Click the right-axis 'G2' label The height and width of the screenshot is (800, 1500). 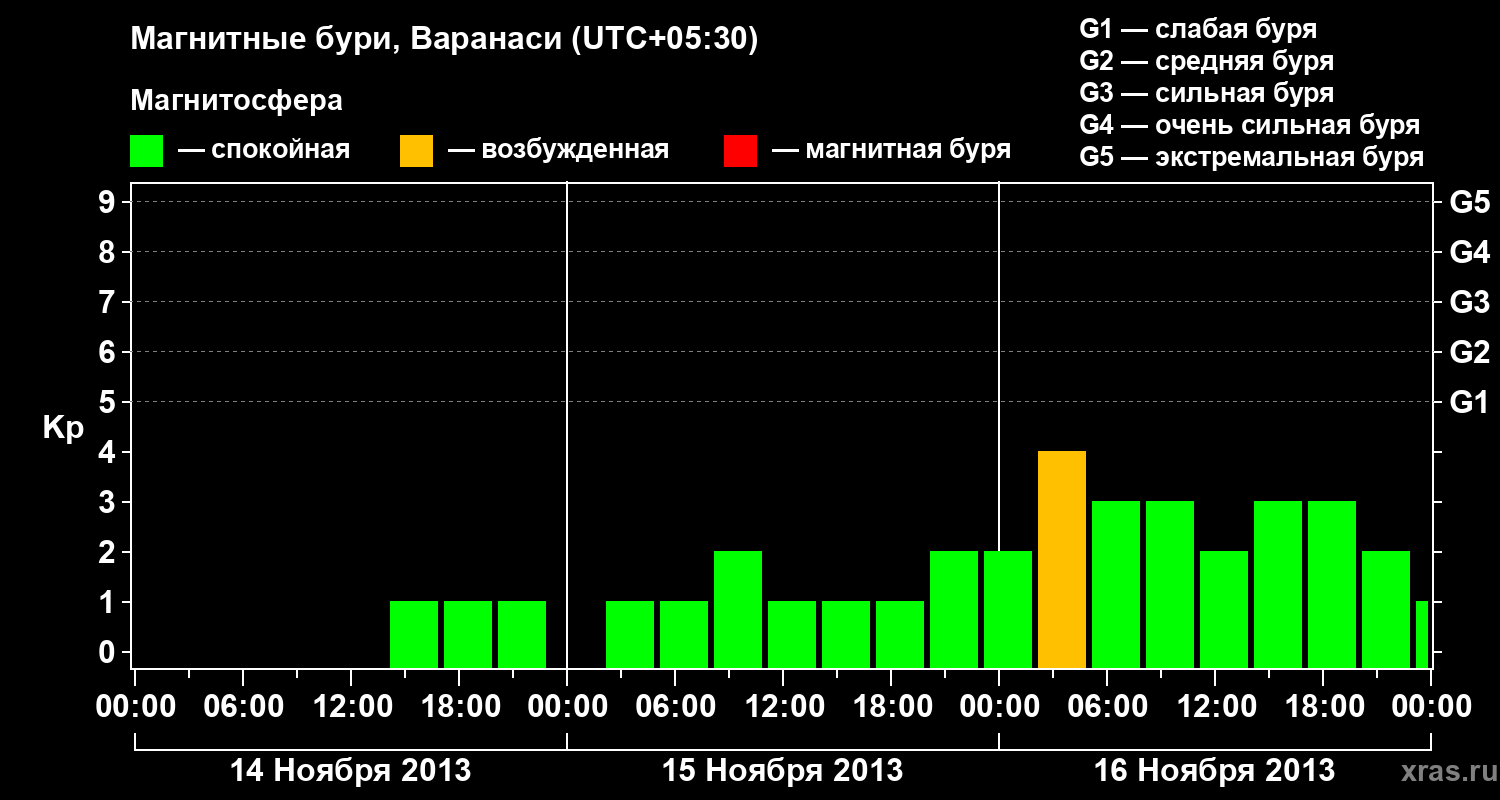click(1469, 352)
